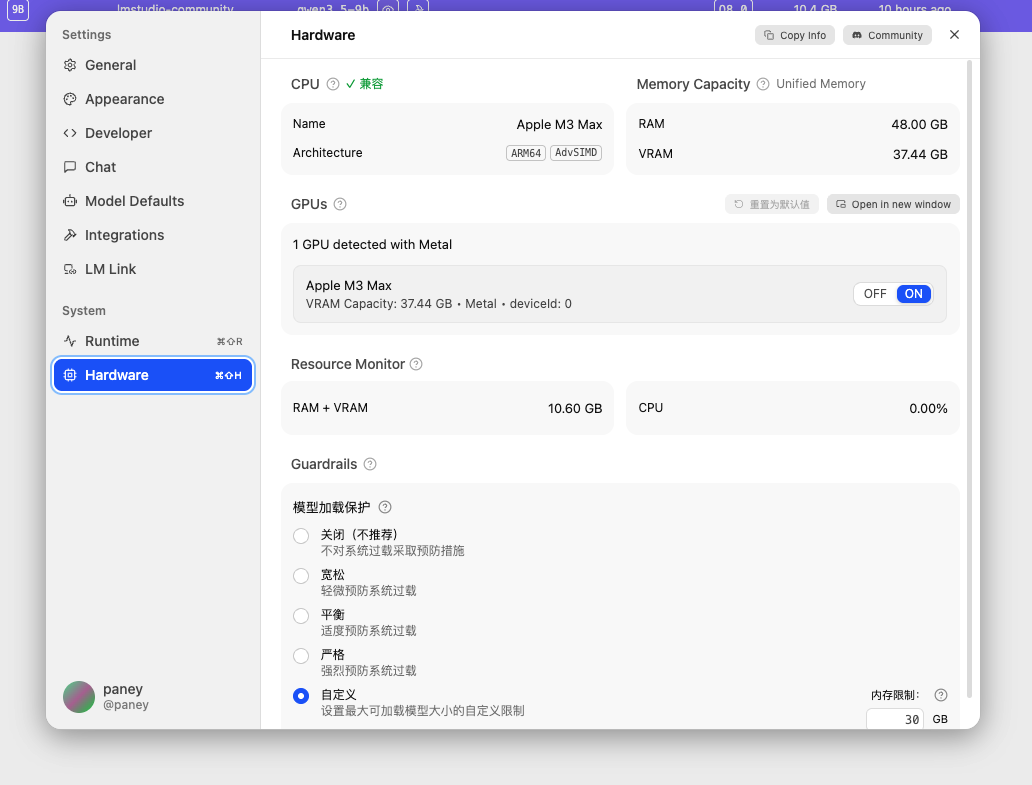
Task: Click the Hardware chip icon
Action: [70, 375]
